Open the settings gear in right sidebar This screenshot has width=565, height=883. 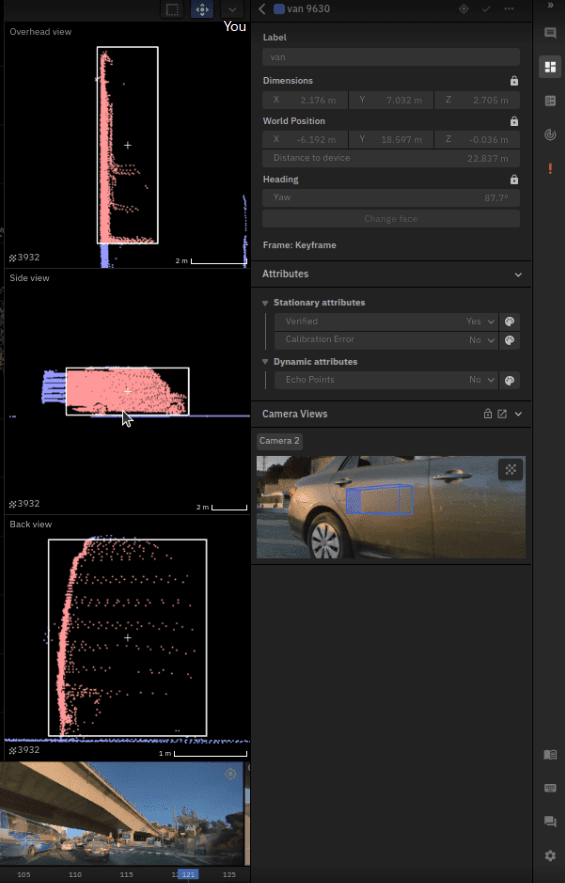point(550,855)
